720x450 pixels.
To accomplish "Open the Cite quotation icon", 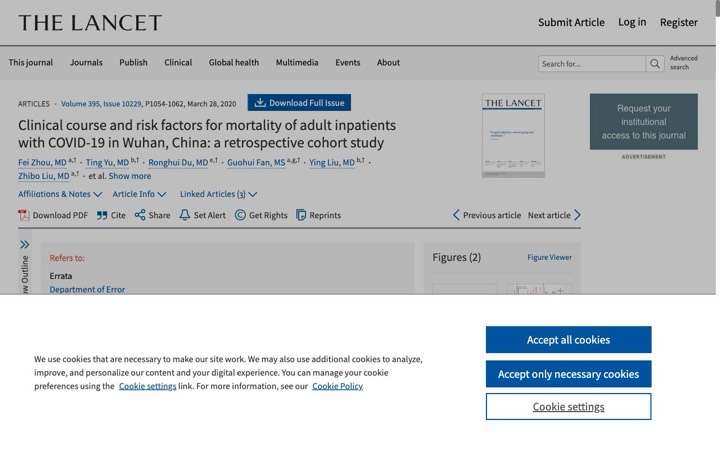I will pyautogui.click(x=102, y=215).
